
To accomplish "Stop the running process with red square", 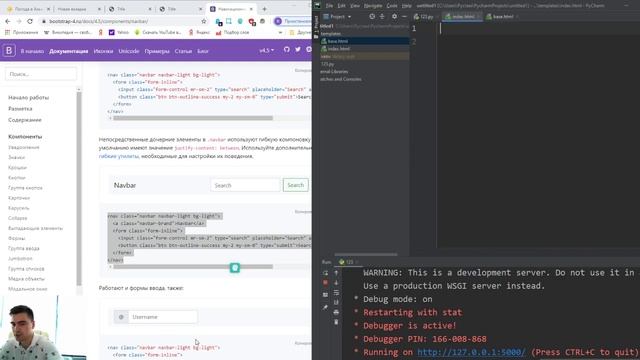I will point(325,282).
